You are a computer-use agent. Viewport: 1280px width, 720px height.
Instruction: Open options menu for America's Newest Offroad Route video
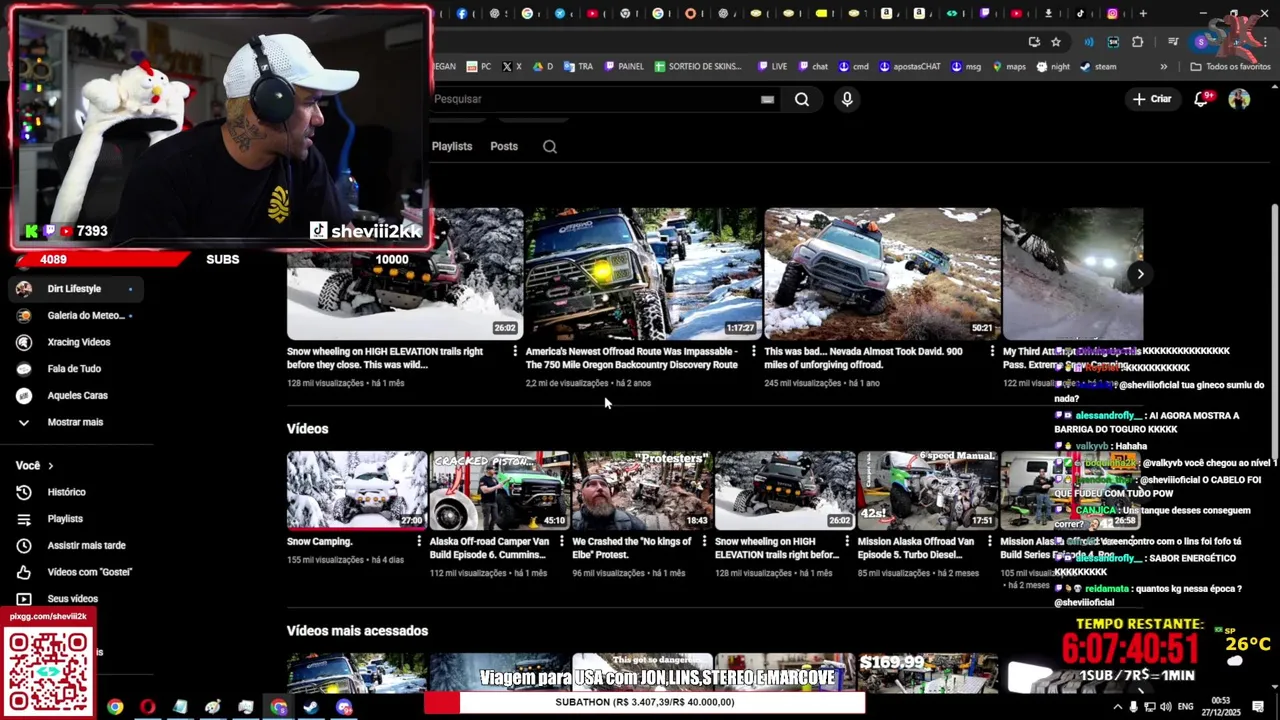pyautogui.click(x=754, y=351)
